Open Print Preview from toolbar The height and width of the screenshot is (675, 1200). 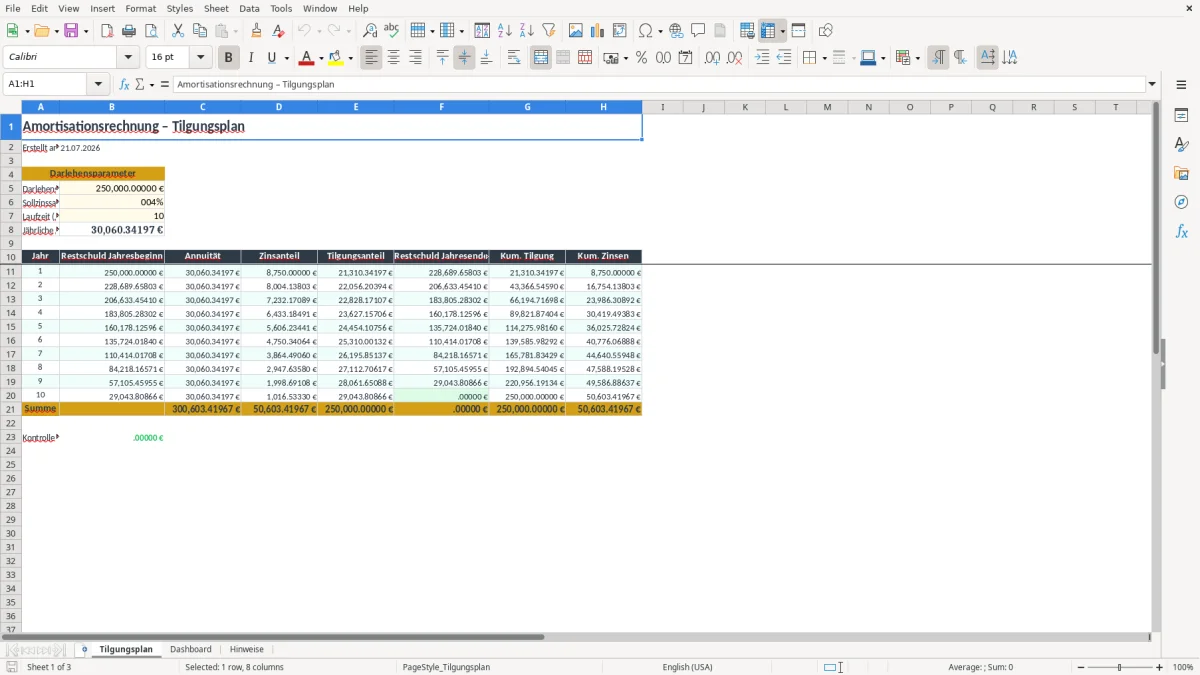[150, 30]
